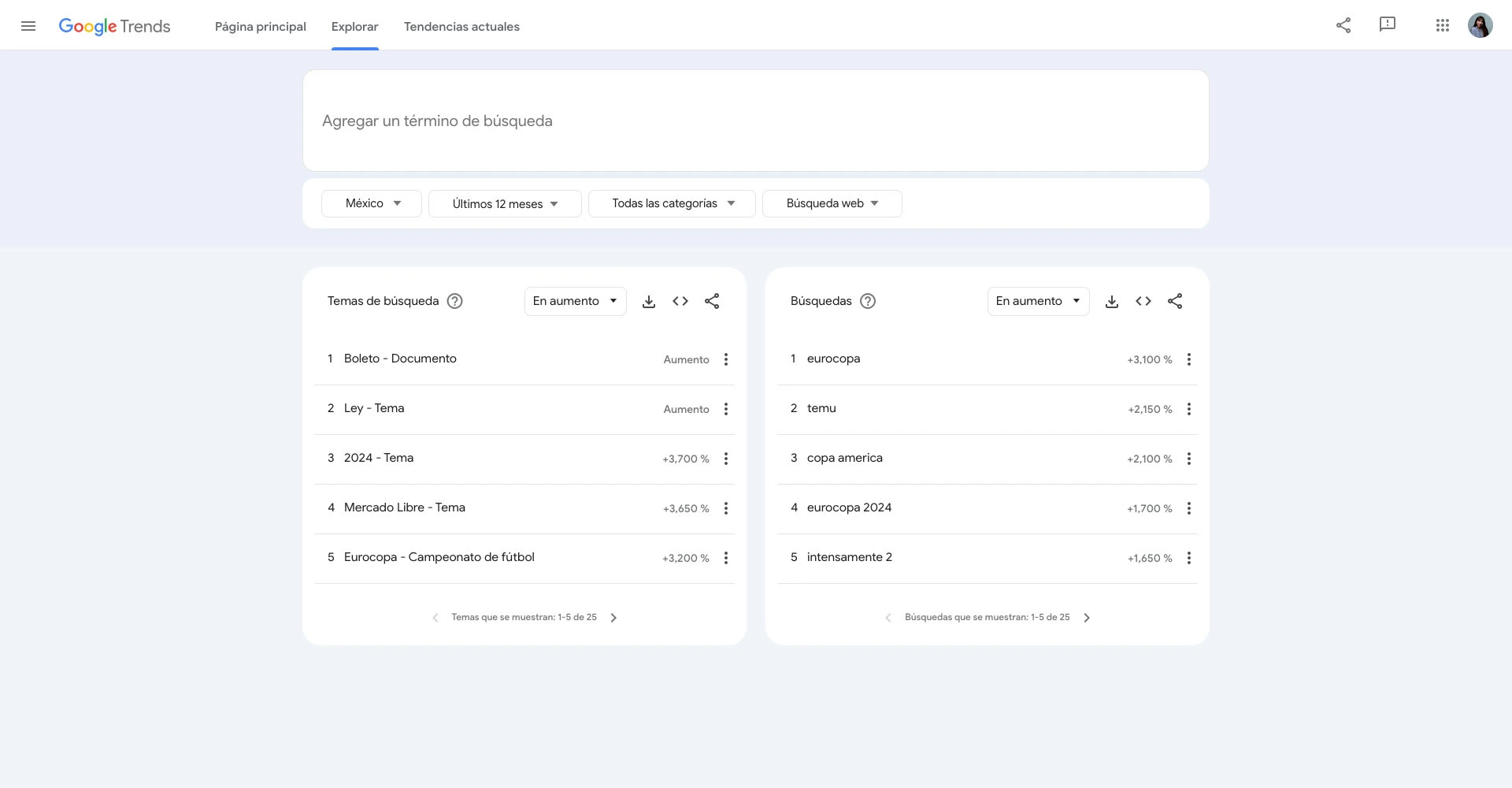Open the feedback icon in the header

coord(1387,24)
